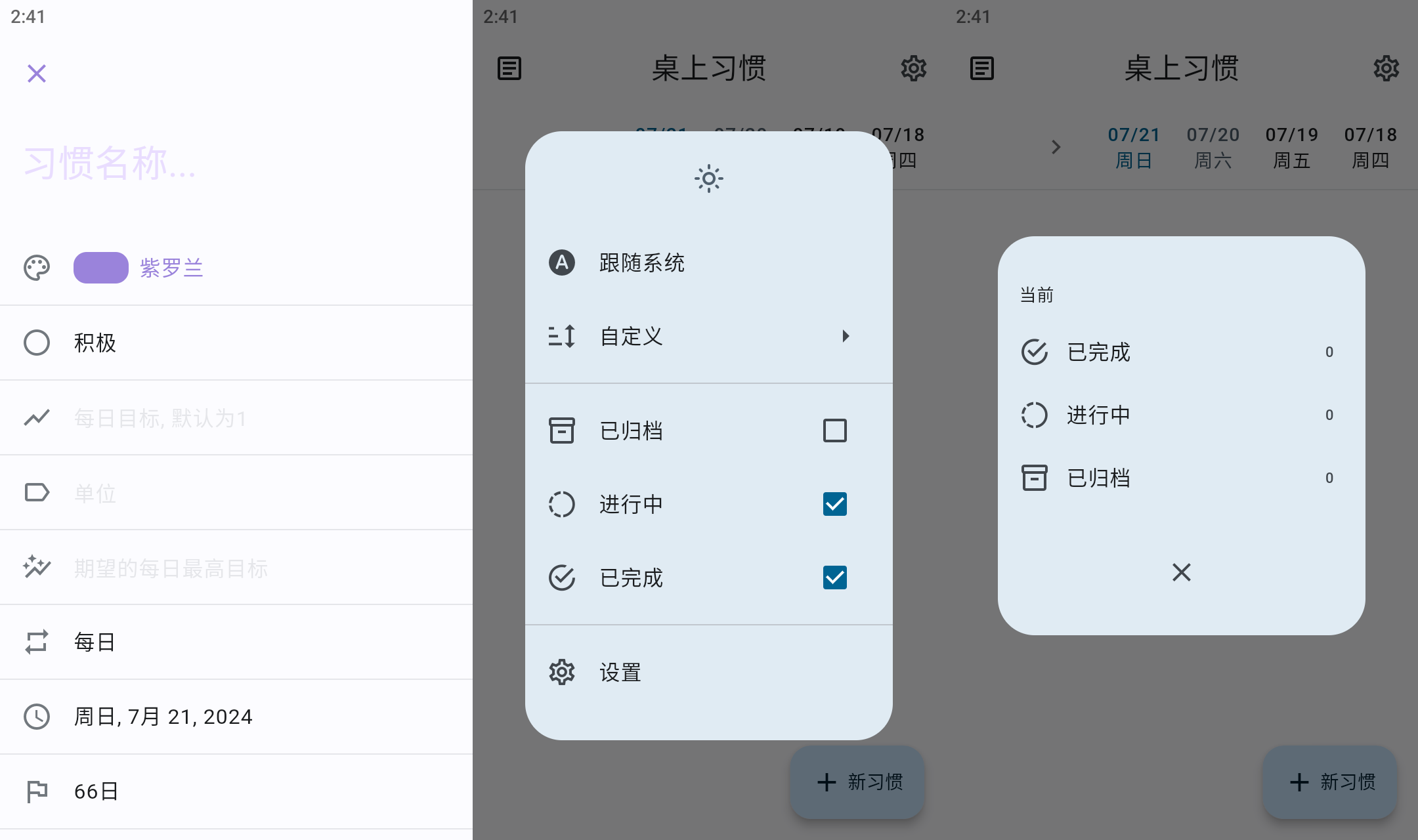Tap the 新习惯 button in the middle screen
The height and width of the screenshot is (840, 1418).
tap(857, 782)
